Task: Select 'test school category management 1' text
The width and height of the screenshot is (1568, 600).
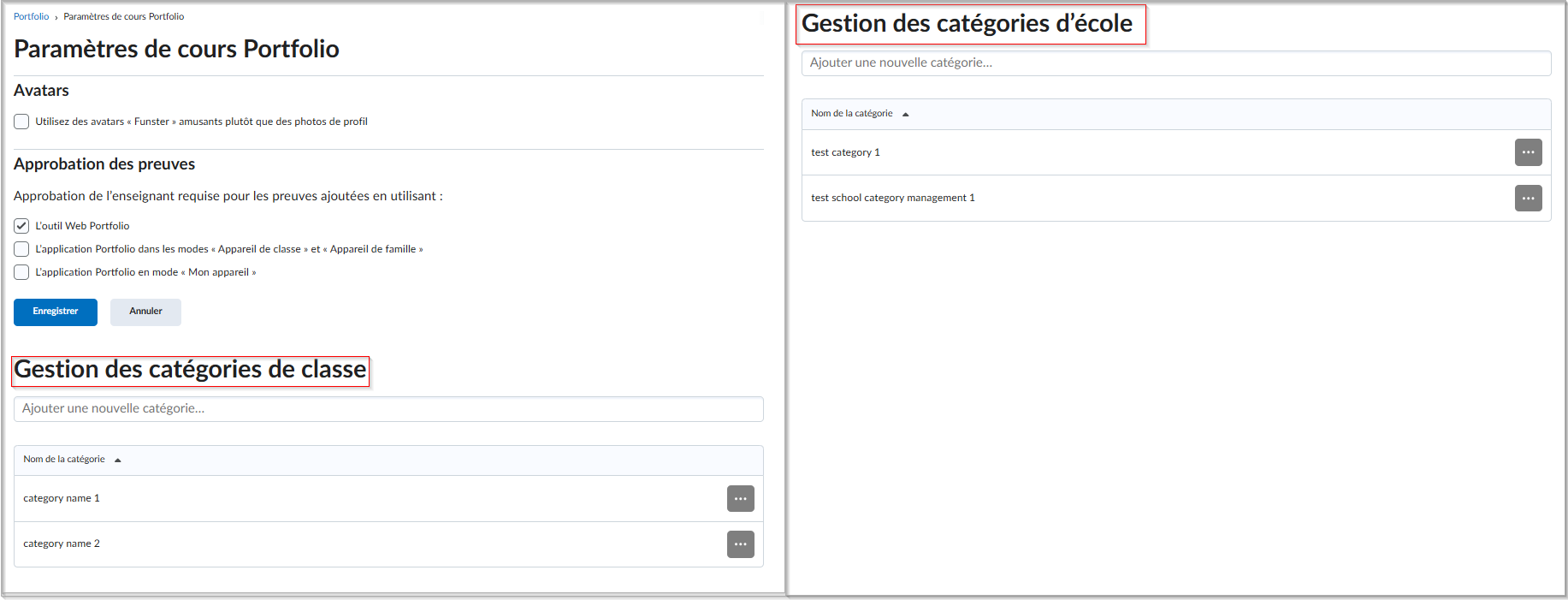Action: (893, 198)
